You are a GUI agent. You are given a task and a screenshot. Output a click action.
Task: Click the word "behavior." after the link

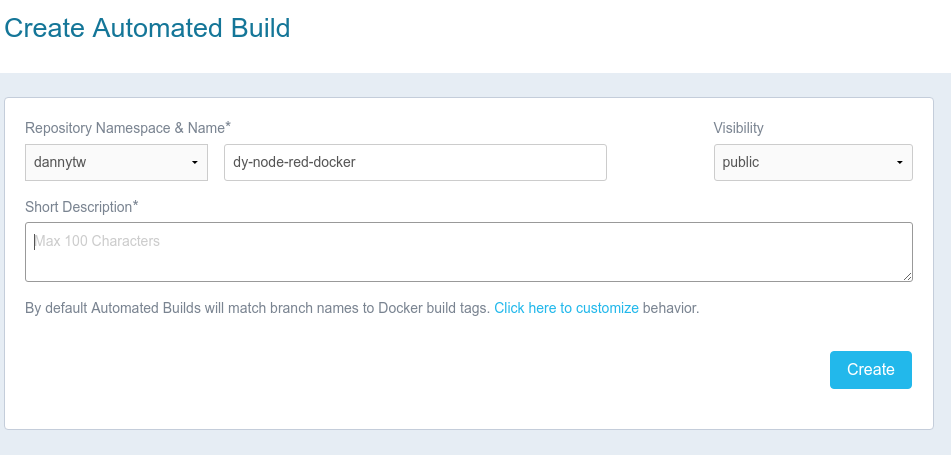(x=671, y=308)
